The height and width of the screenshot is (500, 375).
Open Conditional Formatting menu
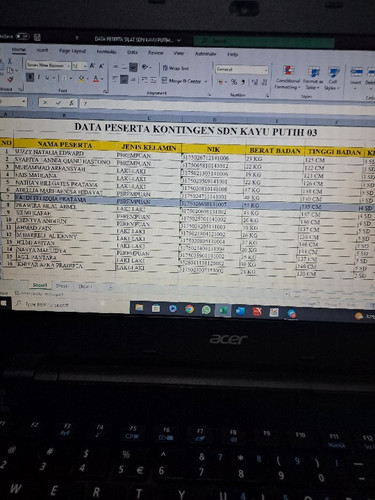288,78
